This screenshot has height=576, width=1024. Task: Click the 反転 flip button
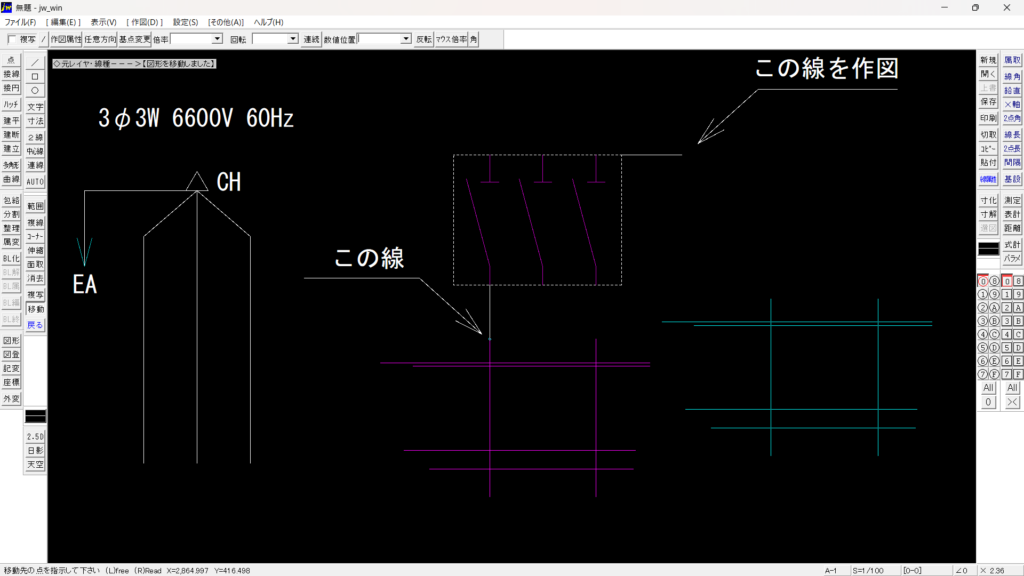point(424,39)
